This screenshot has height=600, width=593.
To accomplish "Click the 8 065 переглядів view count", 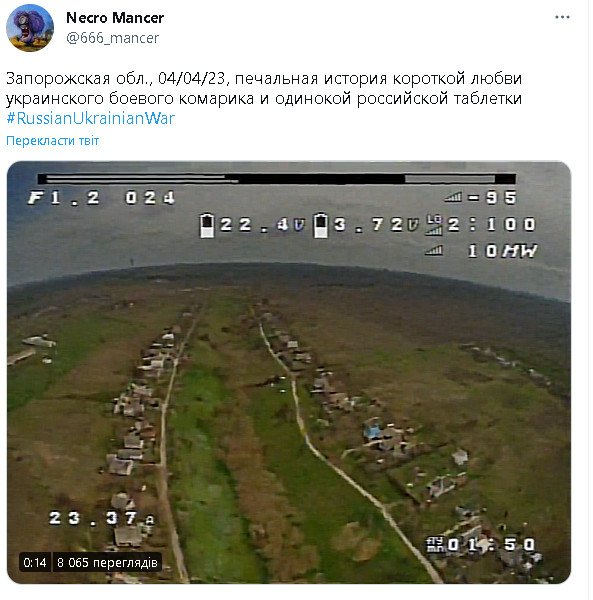I will (x=107, y=562).
